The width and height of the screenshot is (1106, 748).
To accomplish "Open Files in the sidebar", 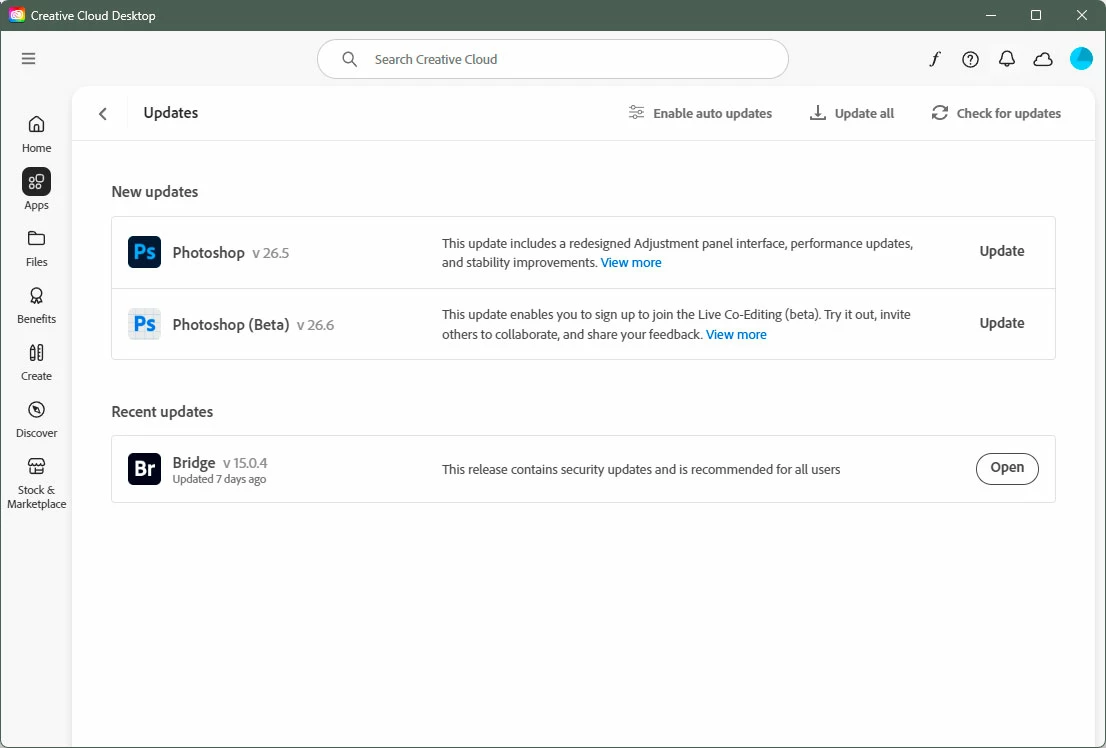I will [x=36, y=248].
